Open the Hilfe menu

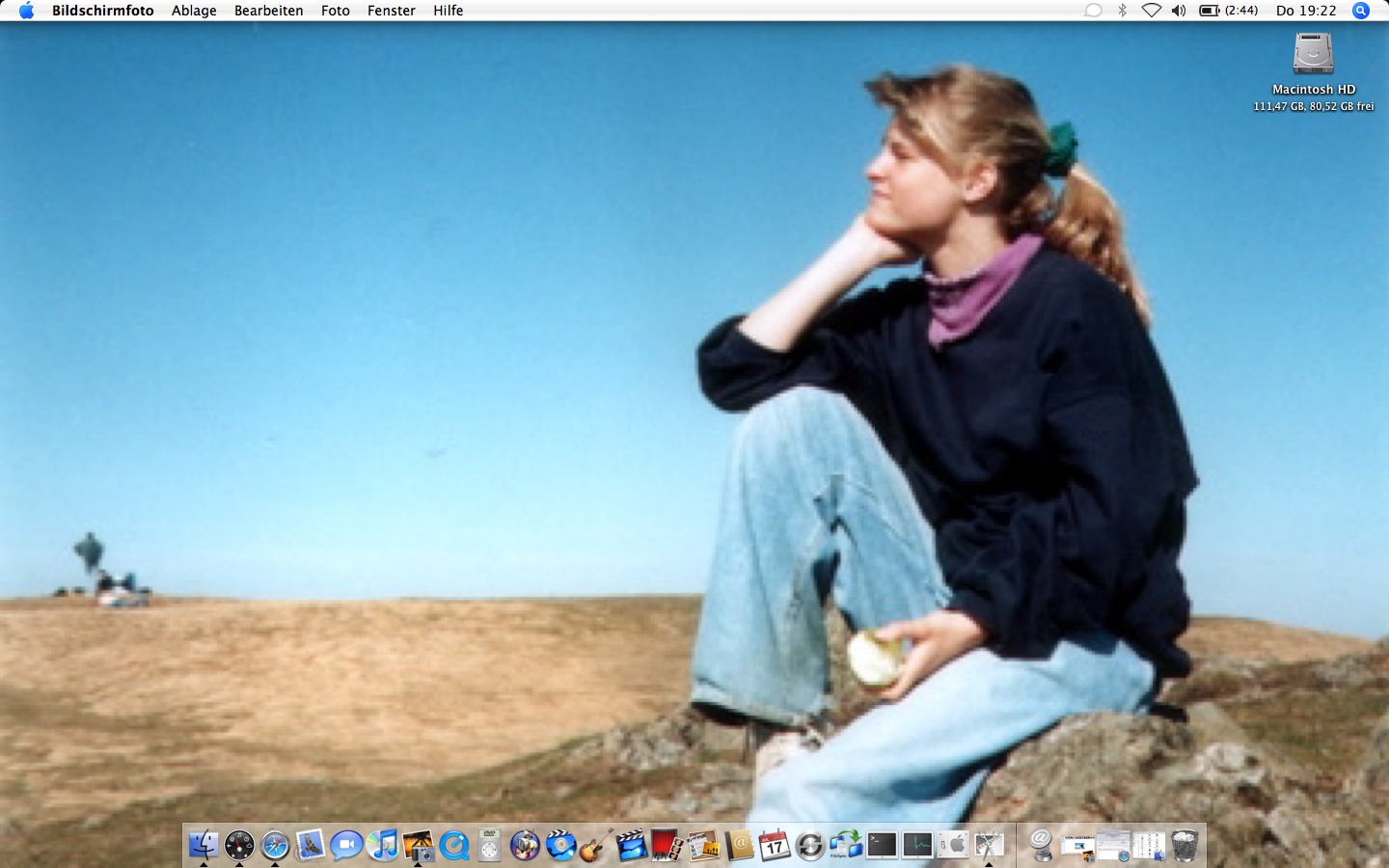point(449,11)
